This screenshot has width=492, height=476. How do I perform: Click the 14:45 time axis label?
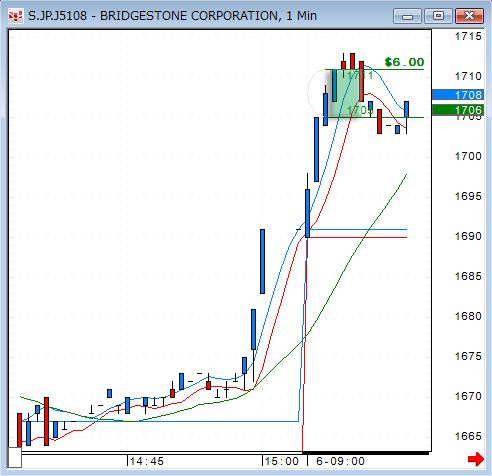[147, 461]
